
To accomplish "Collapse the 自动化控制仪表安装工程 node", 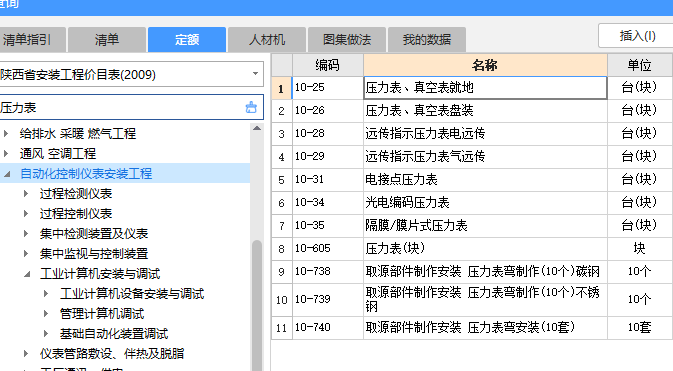I will pos(7,173).
